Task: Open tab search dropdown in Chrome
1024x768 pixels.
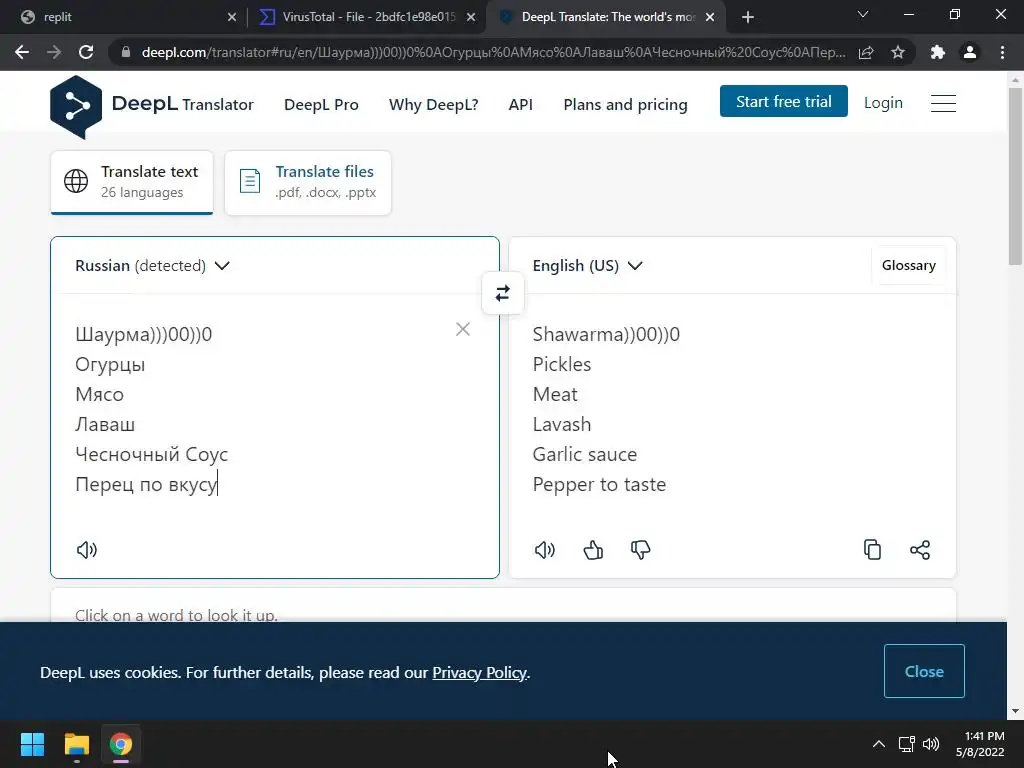Action: pyautogui.click(x=863, y=14)
